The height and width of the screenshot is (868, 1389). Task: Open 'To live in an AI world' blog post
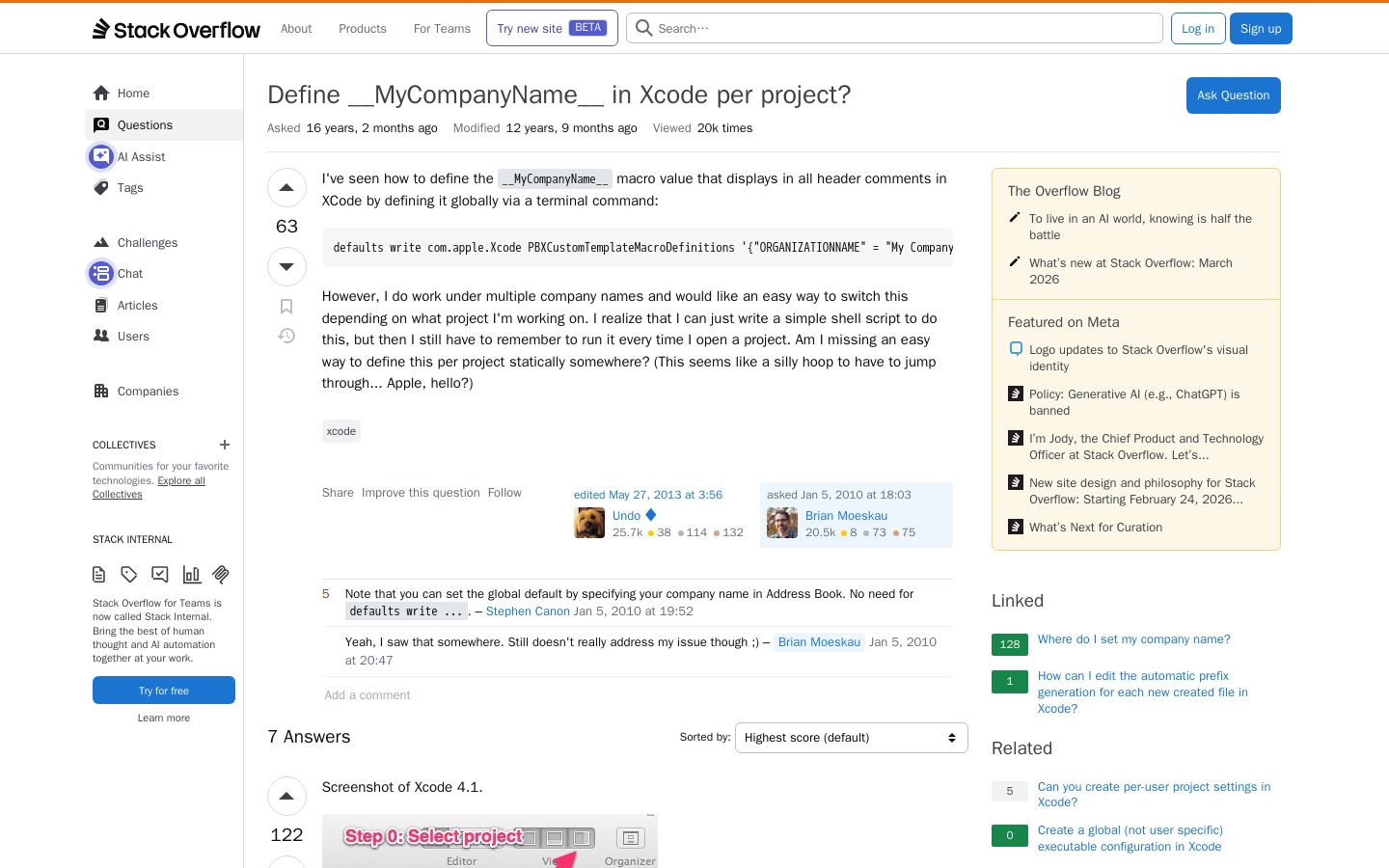point(1140,227)
